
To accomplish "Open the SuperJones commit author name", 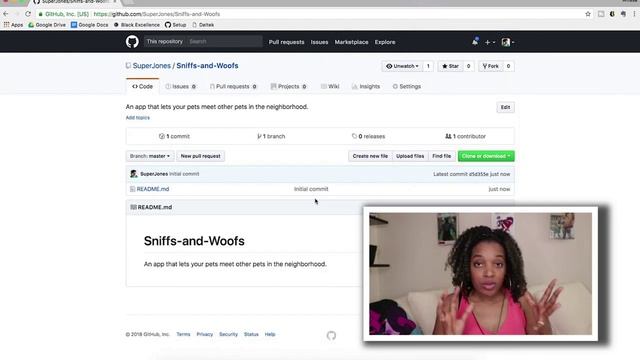I will pyautogui.click(x=154, y=174).
